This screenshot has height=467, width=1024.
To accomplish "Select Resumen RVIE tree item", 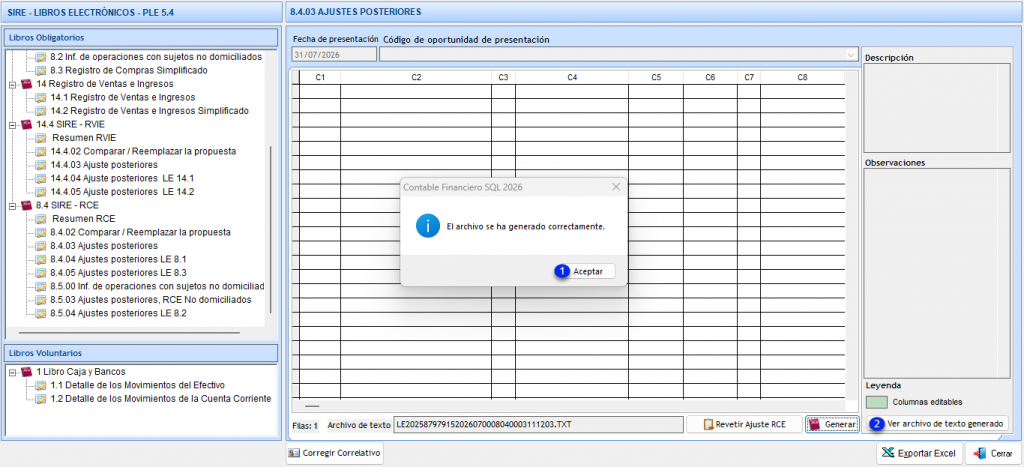I will pos(83,138).
